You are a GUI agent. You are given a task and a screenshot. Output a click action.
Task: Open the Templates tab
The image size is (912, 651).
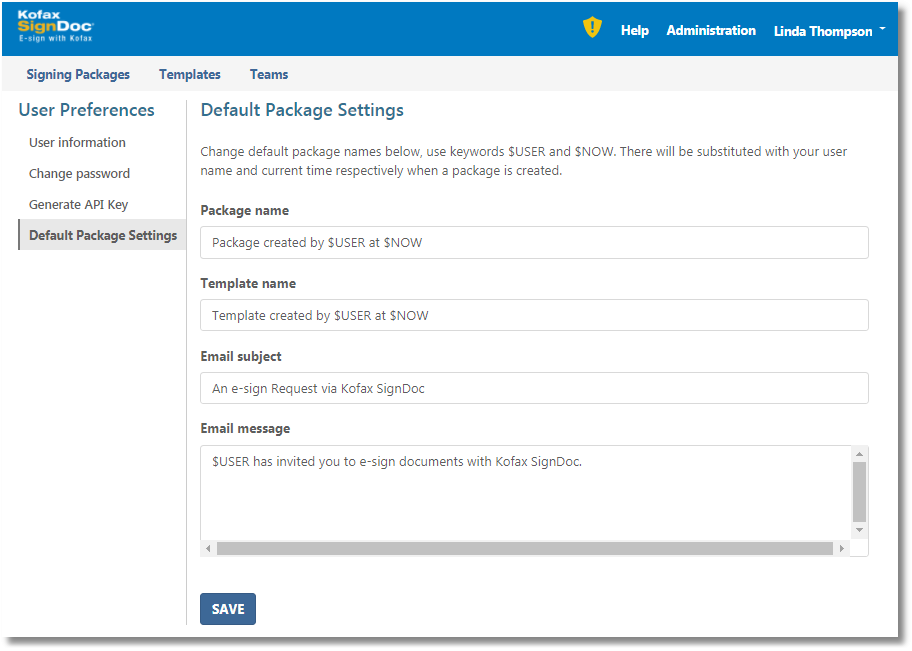point(189,74)
